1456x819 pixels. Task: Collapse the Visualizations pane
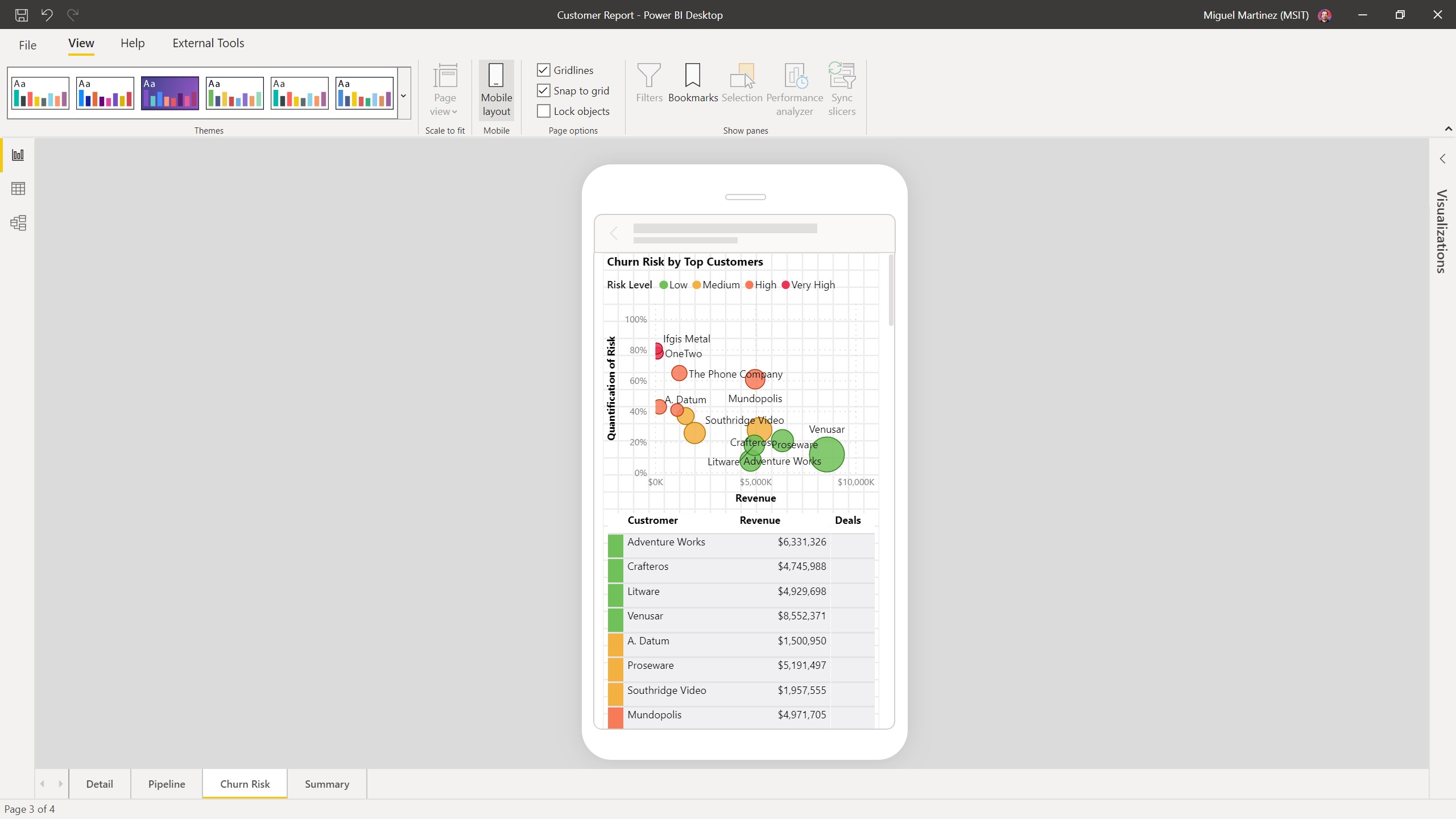pos(1442,158)
